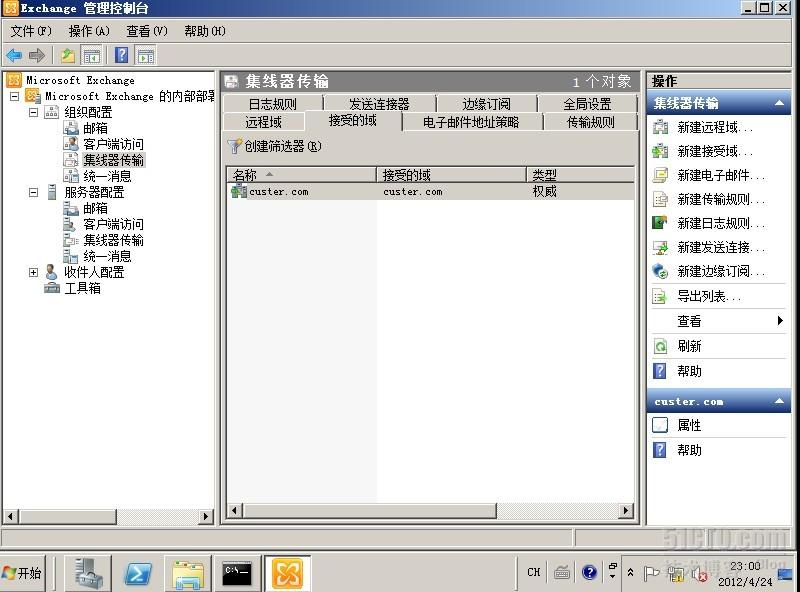
Task: Switch to the 发送连接器 tab
Action: tap(379, 104)
